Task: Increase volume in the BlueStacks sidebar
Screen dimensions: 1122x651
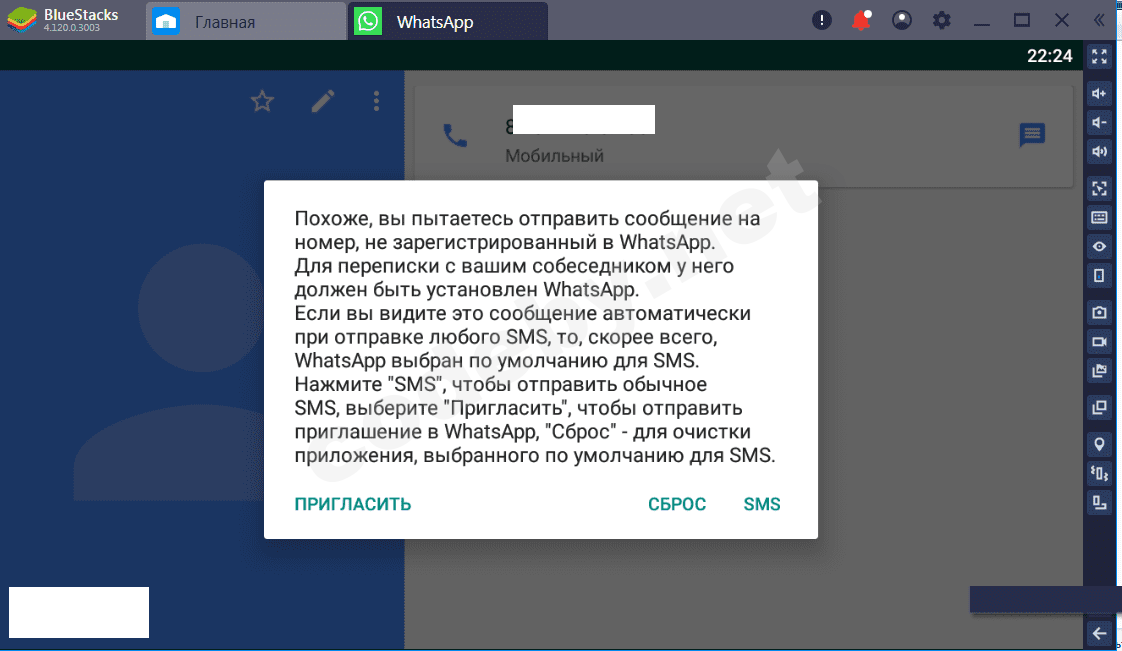Action: pyautogui.click(x=1099, y=94)
